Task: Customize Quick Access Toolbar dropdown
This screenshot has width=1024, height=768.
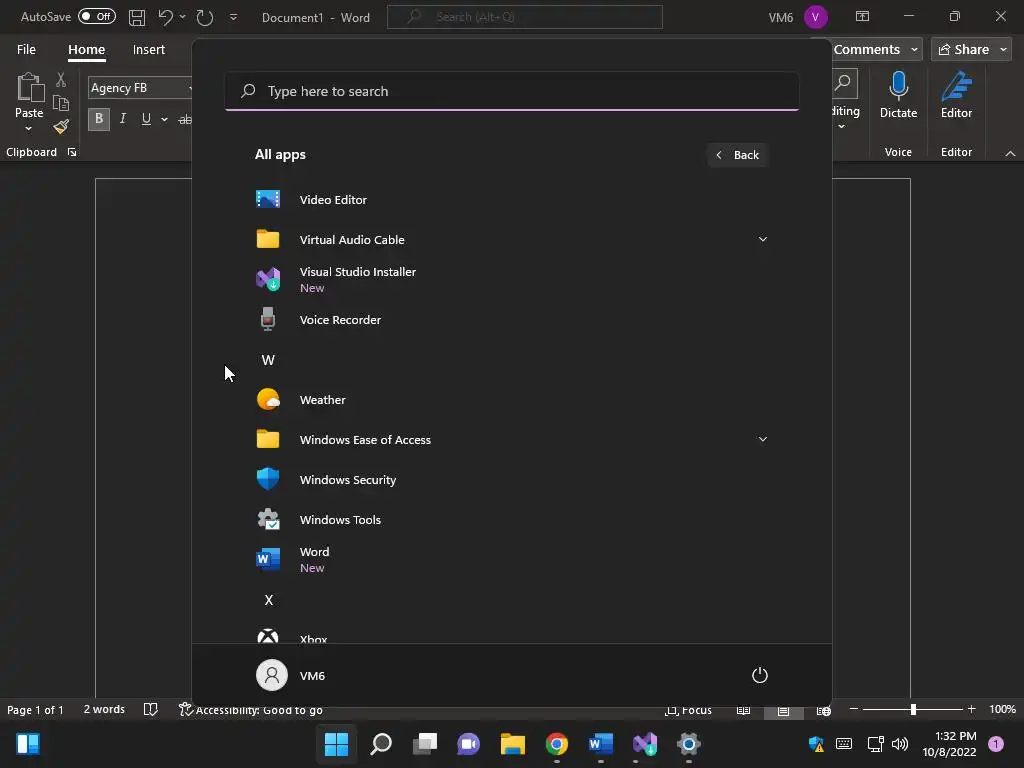Action: (233, 18)
